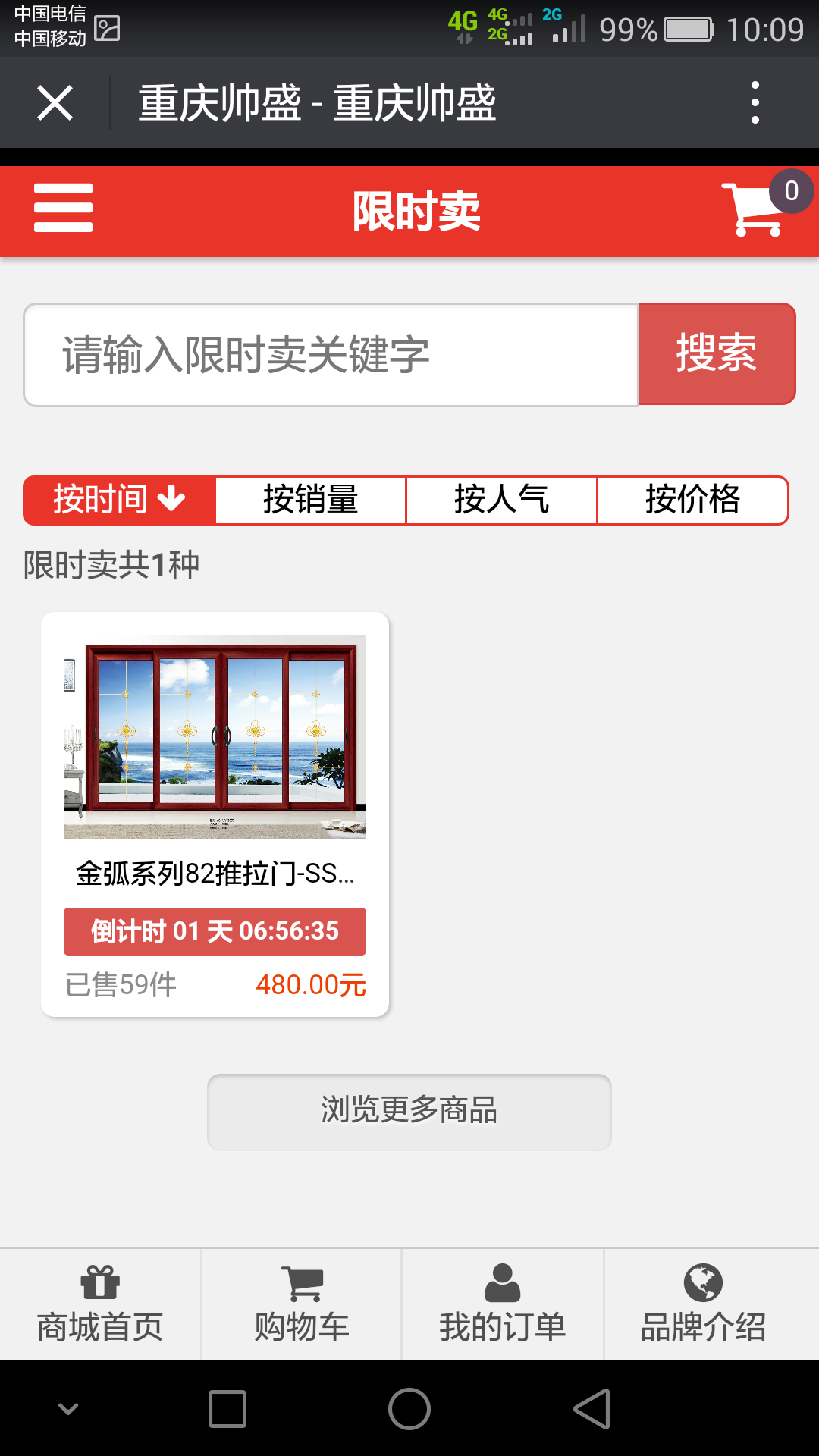
Task: Tap the gift icon for 商城首页
Action: pos(100,1282)
